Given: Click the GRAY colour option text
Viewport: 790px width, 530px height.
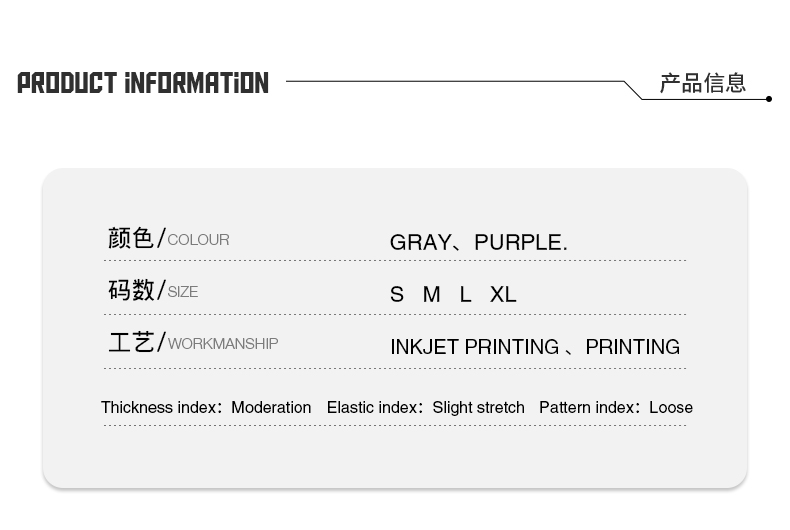Looking at the screenshot, I should coord(421,242).
